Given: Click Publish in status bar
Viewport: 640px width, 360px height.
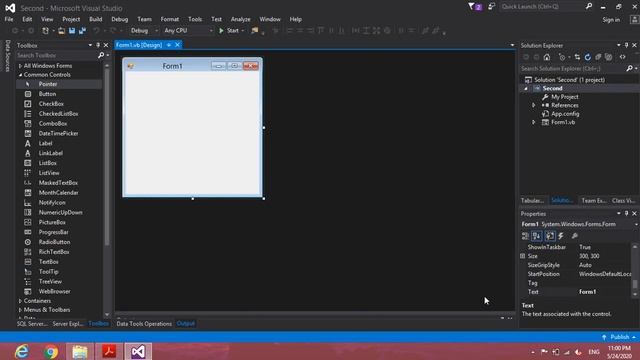Looking at the screenshot, I should [620, 337].
